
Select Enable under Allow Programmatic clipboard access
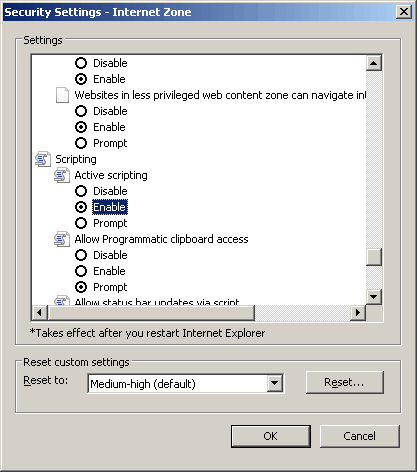click(x=81, y=271)
